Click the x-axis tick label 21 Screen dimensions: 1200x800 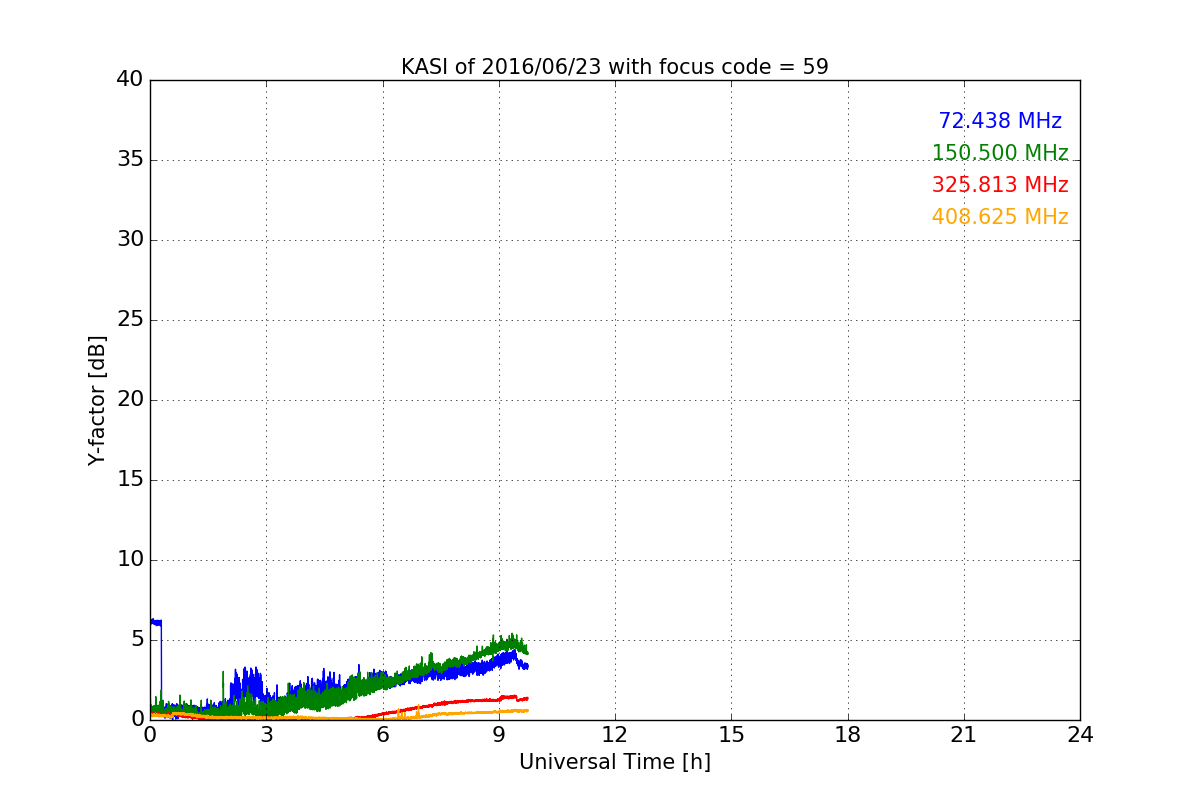tap(964, 735)
